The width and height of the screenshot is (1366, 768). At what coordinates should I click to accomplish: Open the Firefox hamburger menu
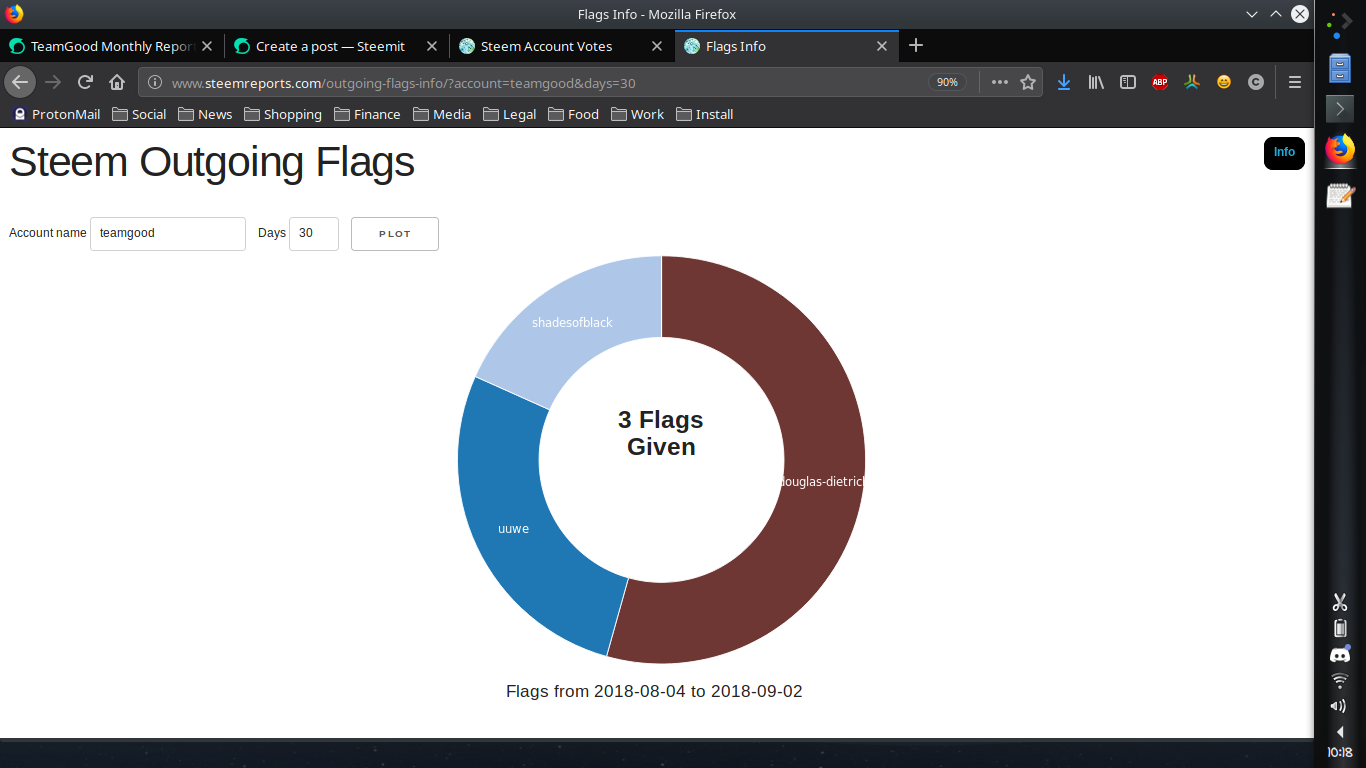coord(1295,82)
